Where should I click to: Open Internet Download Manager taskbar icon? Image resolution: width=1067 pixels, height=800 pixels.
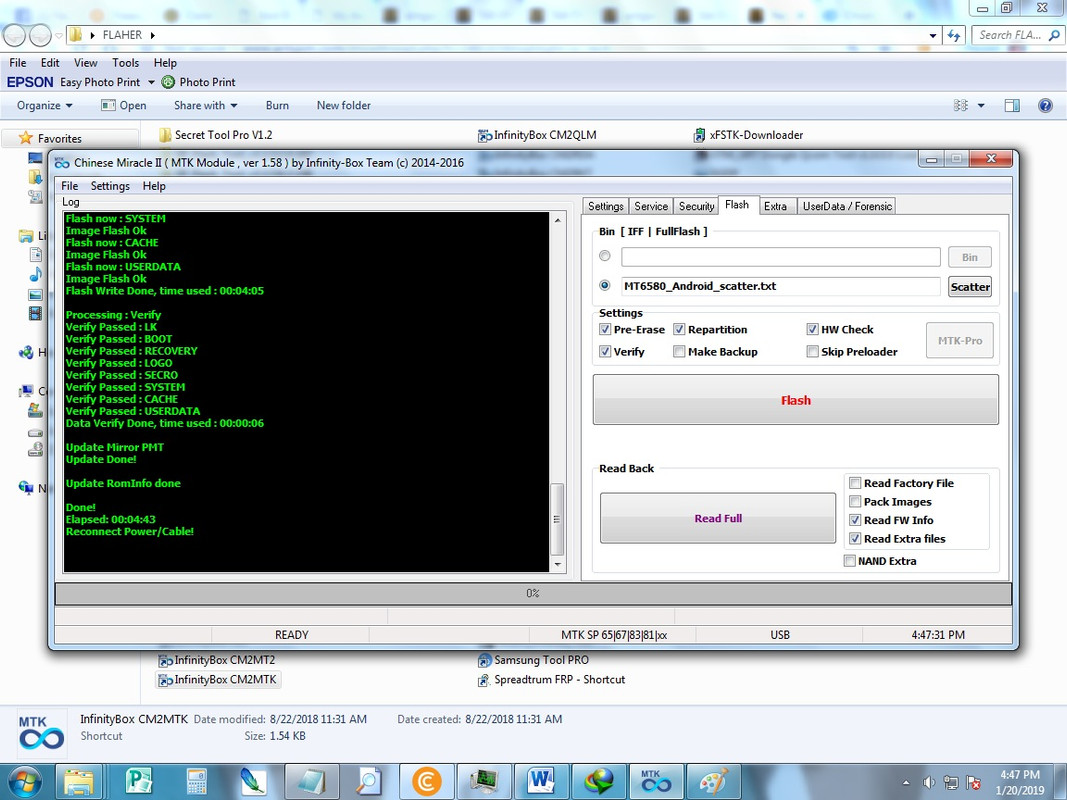coord(598,782)
